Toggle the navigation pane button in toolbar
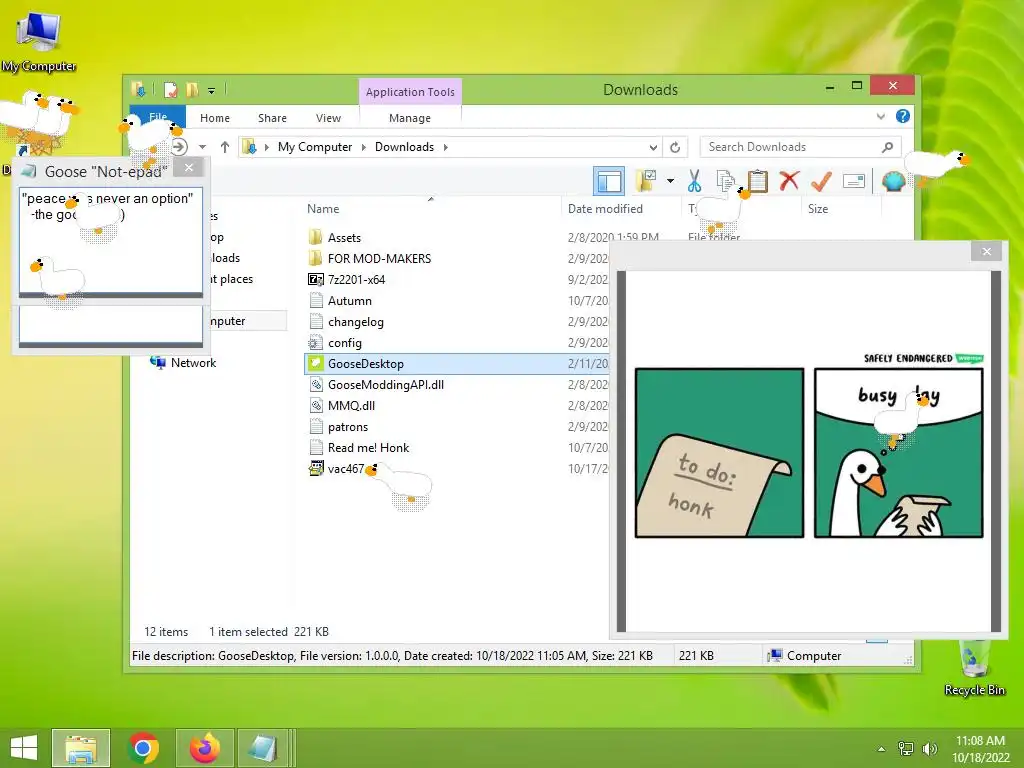The width and height of the screenshot is (1024, 768). coord(609,181)
